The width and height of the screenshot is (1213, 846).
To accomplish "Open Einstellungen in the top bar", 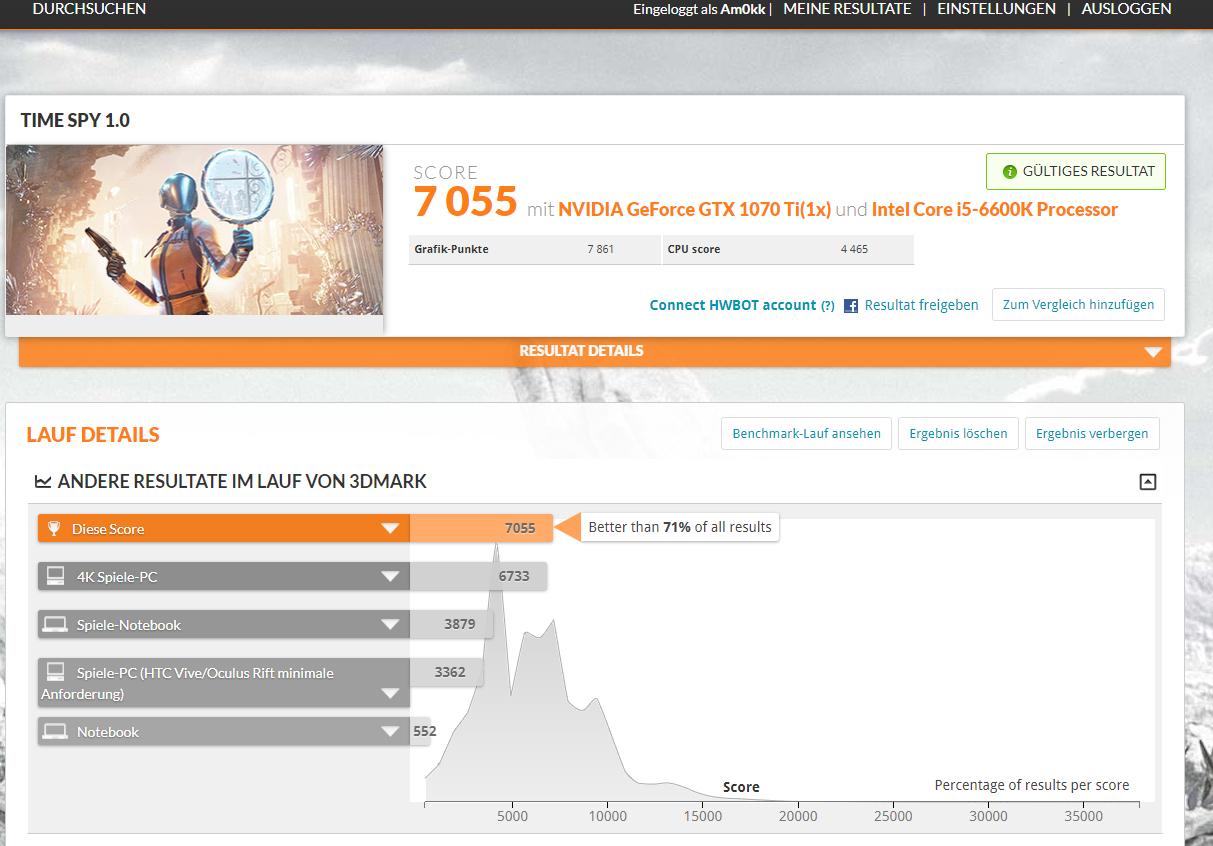I will point(996,9).
